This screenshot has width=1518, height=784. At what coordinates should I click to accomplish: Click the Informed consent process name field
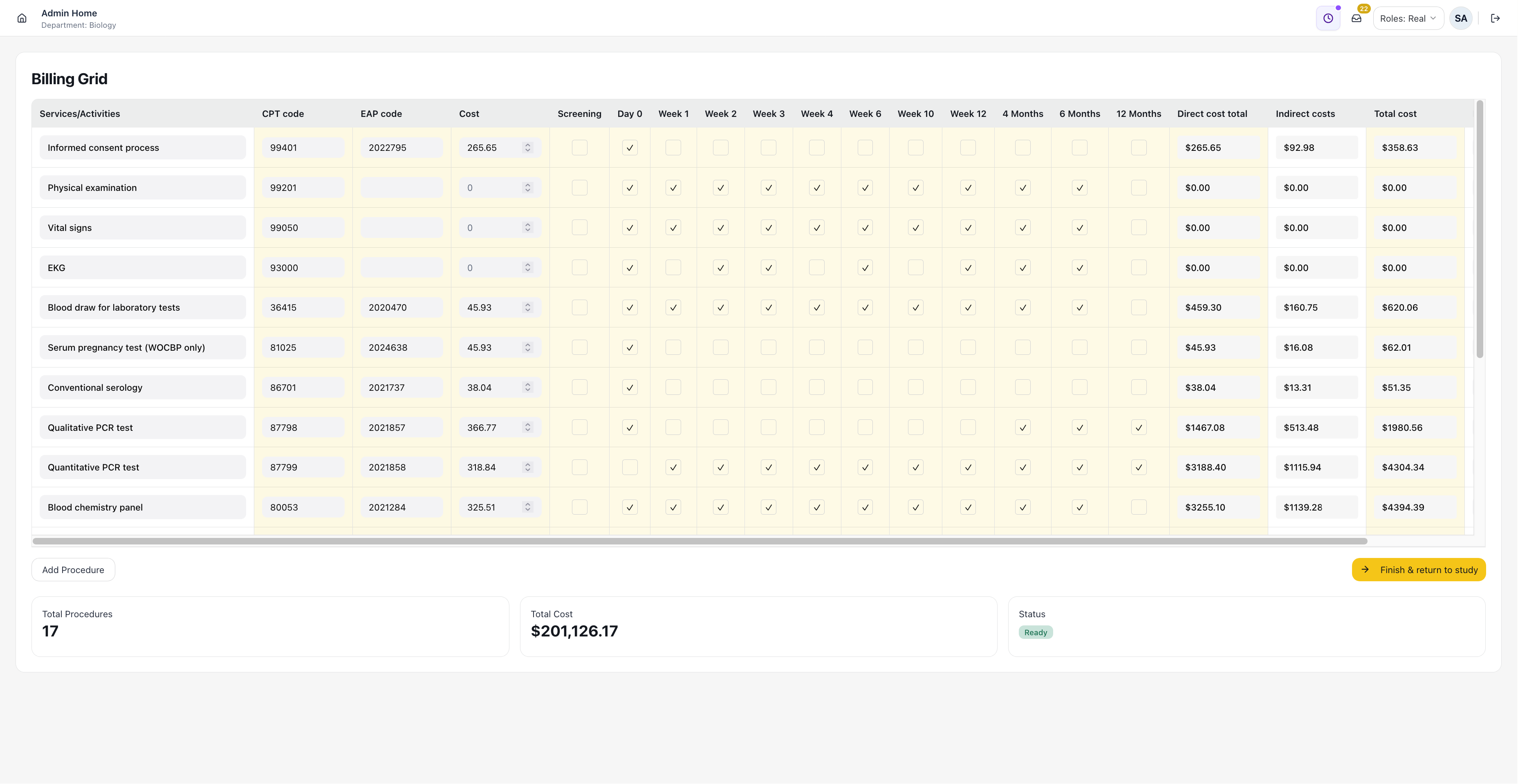coord(143,148)
